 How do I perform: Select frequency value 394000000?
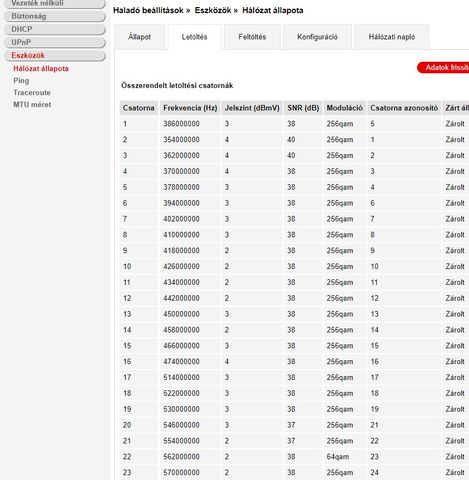click(x=181, y=203)
